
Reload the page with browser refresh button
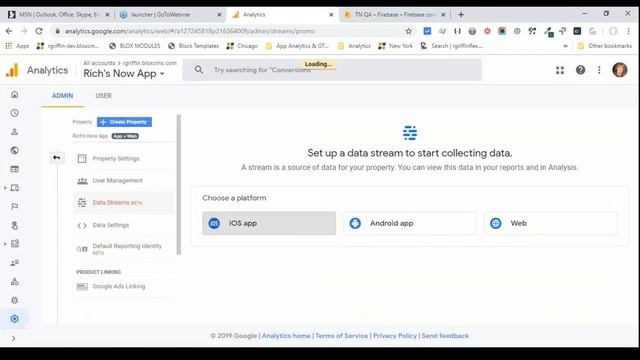point(39,31)
